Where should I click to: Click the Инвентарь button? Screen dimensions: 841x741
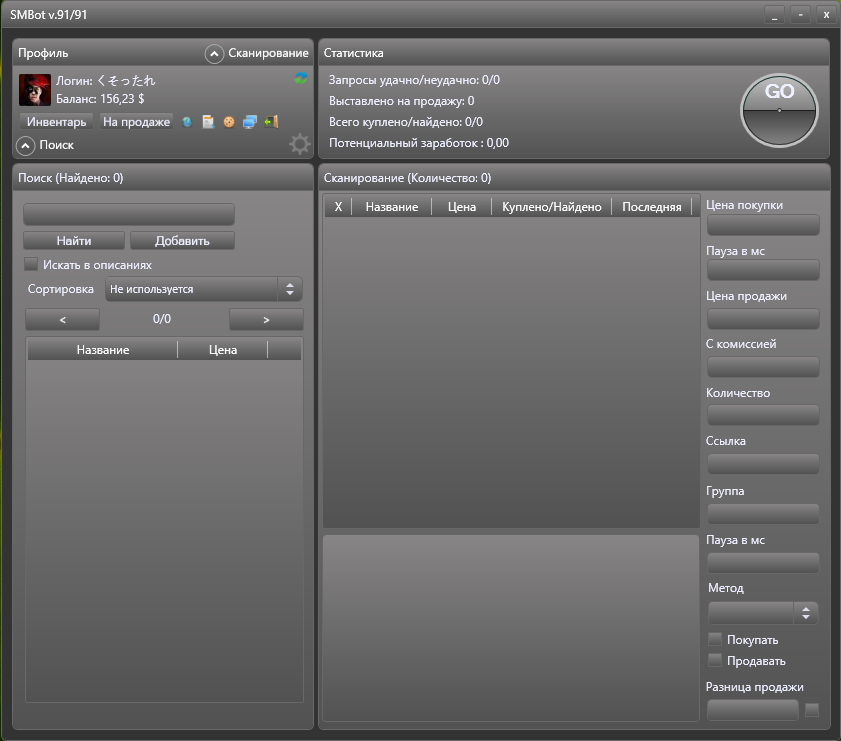click(x=56, y=121)
